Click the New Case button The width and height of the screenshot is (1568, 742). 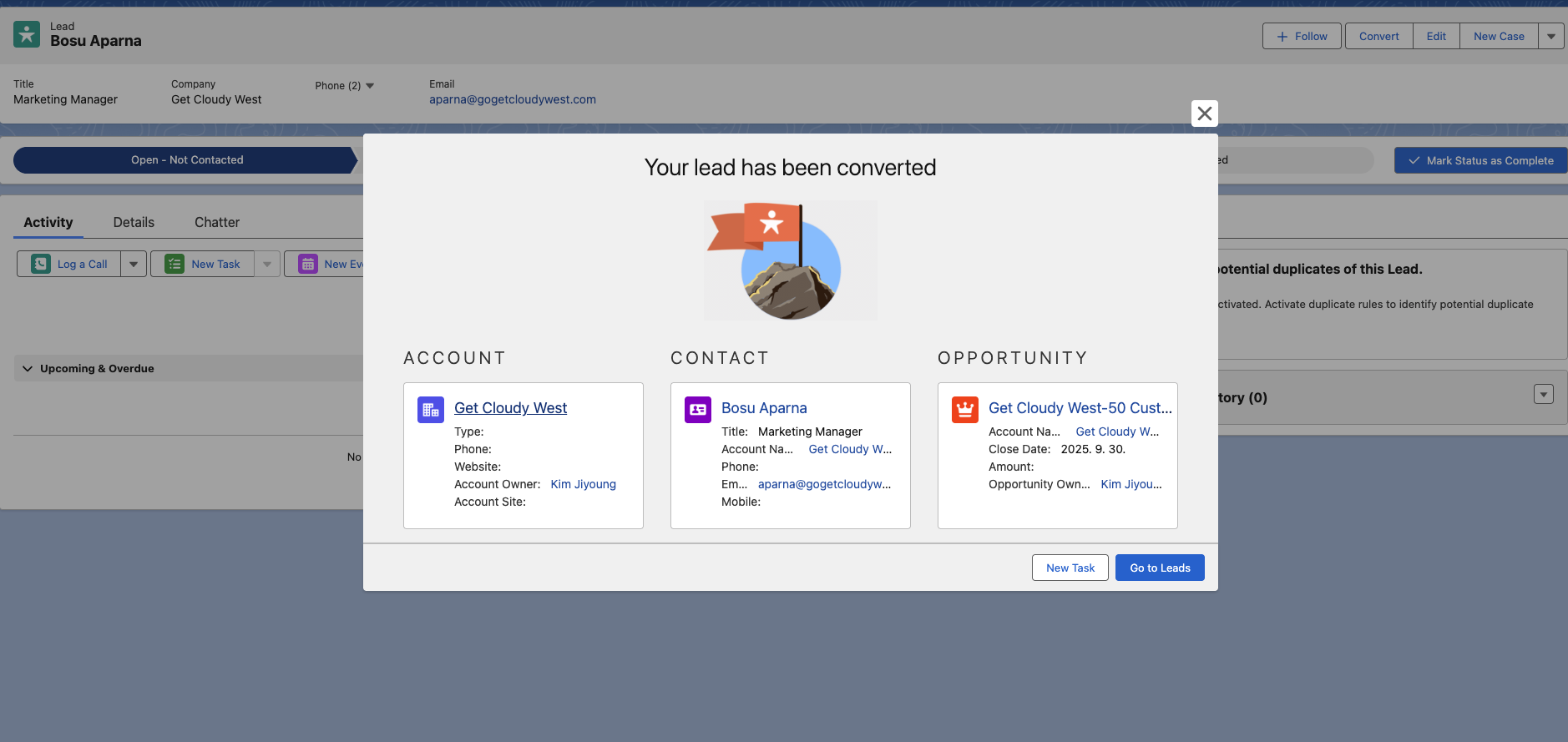(1499, 36)
